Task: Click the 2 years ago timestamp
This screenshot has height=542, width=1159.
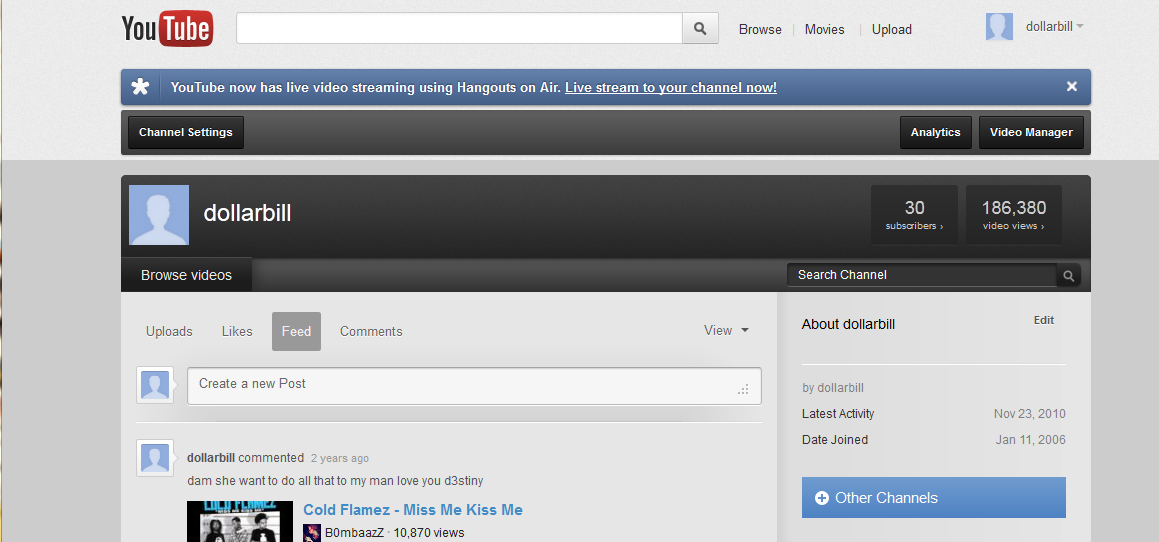Action: pos(339,458)
